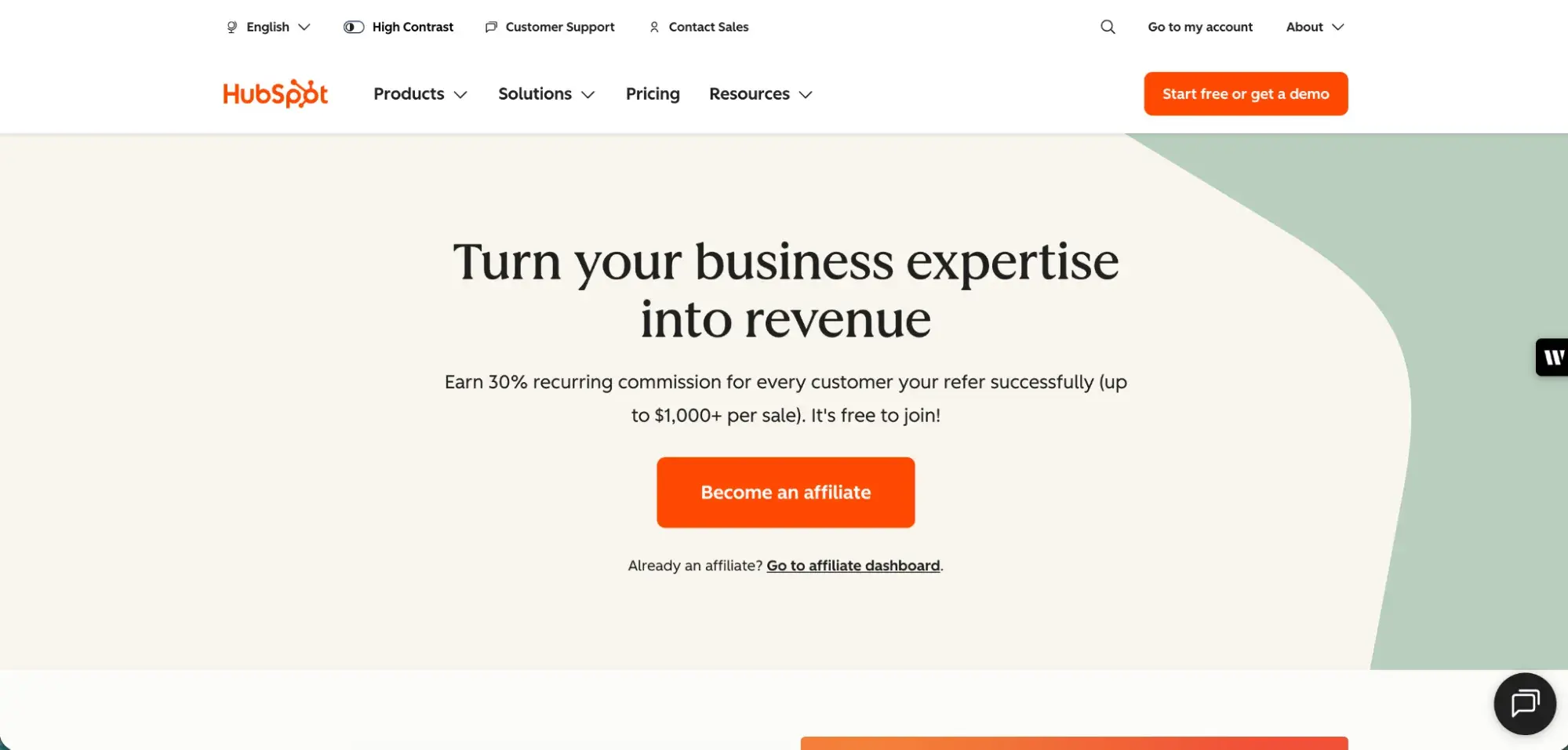Click the High Contrast circle icon
This screenshot has width=1568, height=750.
click(352, 27)
